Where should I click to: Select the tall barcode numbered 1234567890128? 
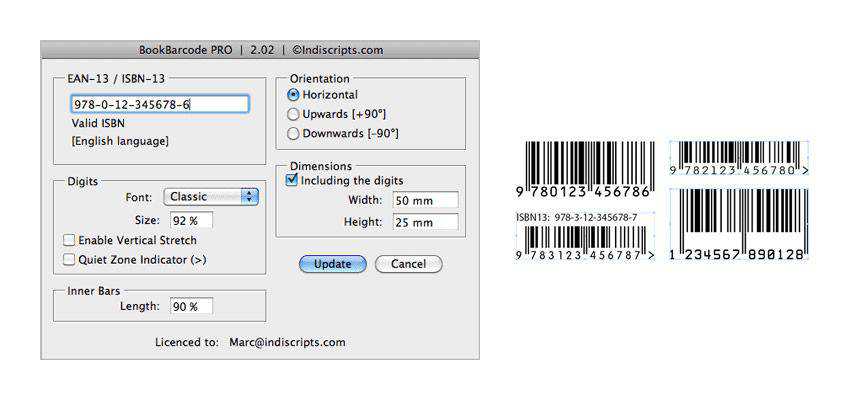(738, 223)
